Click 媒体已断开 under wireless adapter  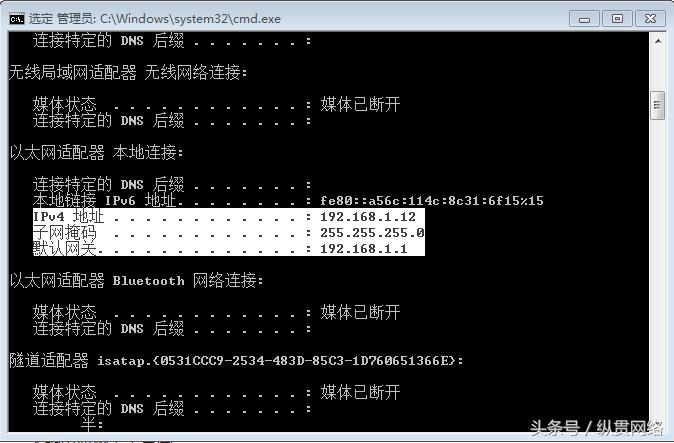pyautogui.click(x=360, y=104)
